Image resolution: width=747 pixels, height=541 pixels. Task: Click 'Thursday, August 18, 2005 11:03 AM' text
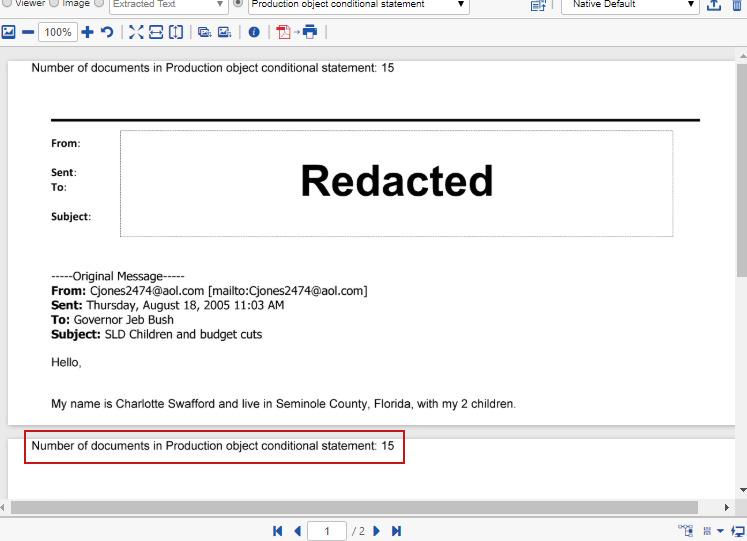[x=185, y=305]
